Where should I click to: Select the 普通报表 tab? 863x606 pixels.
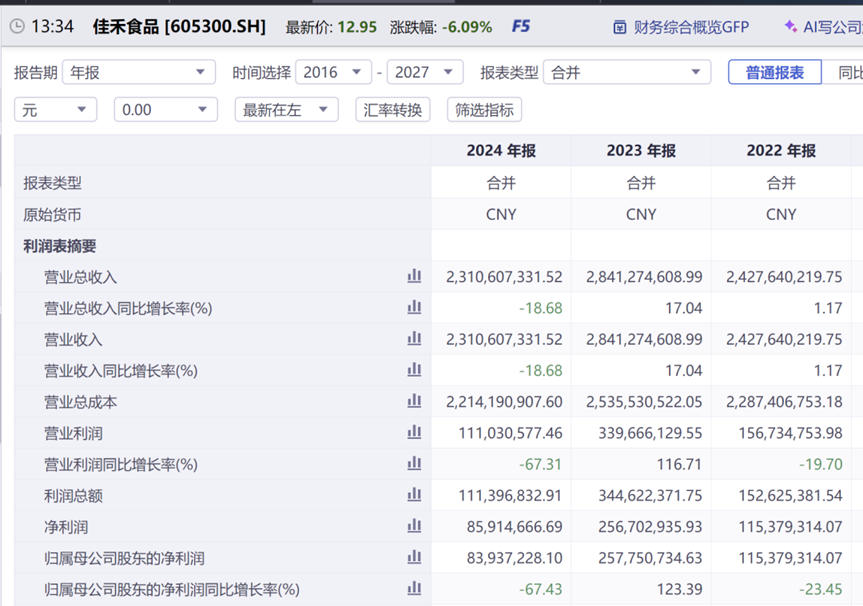click(x=775, y=72)
